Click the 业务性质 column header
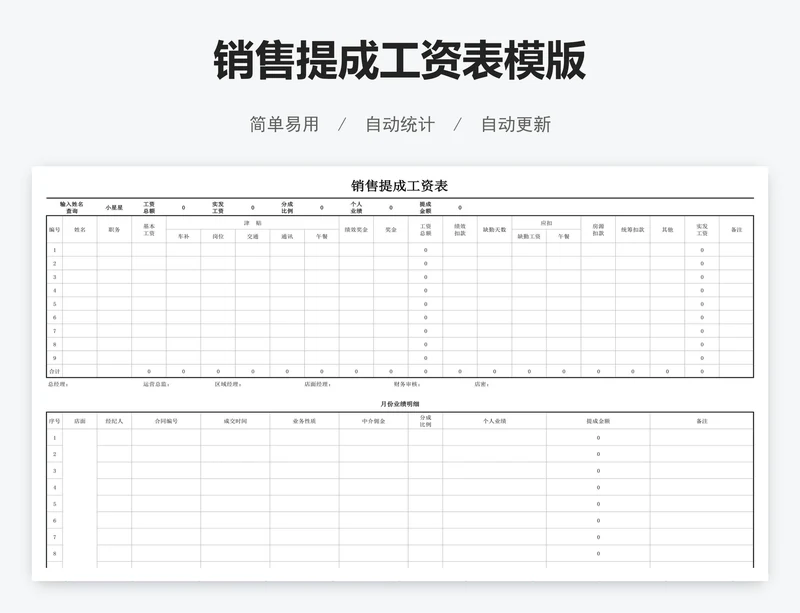This screenshot has height=613, width=800. coord(305,421)
